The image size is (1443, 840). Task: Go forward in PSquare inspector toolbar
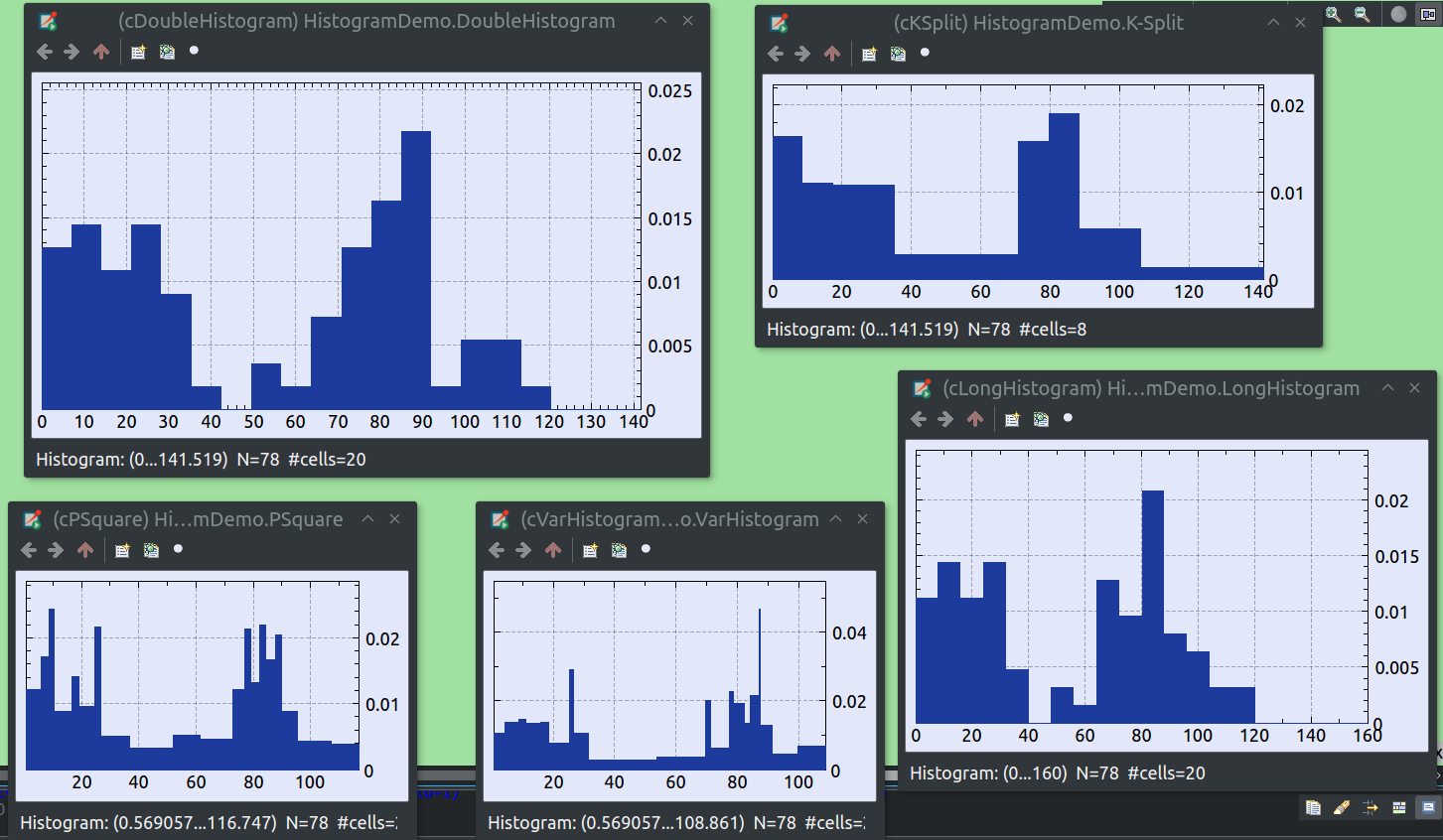[x=56, y=550]
